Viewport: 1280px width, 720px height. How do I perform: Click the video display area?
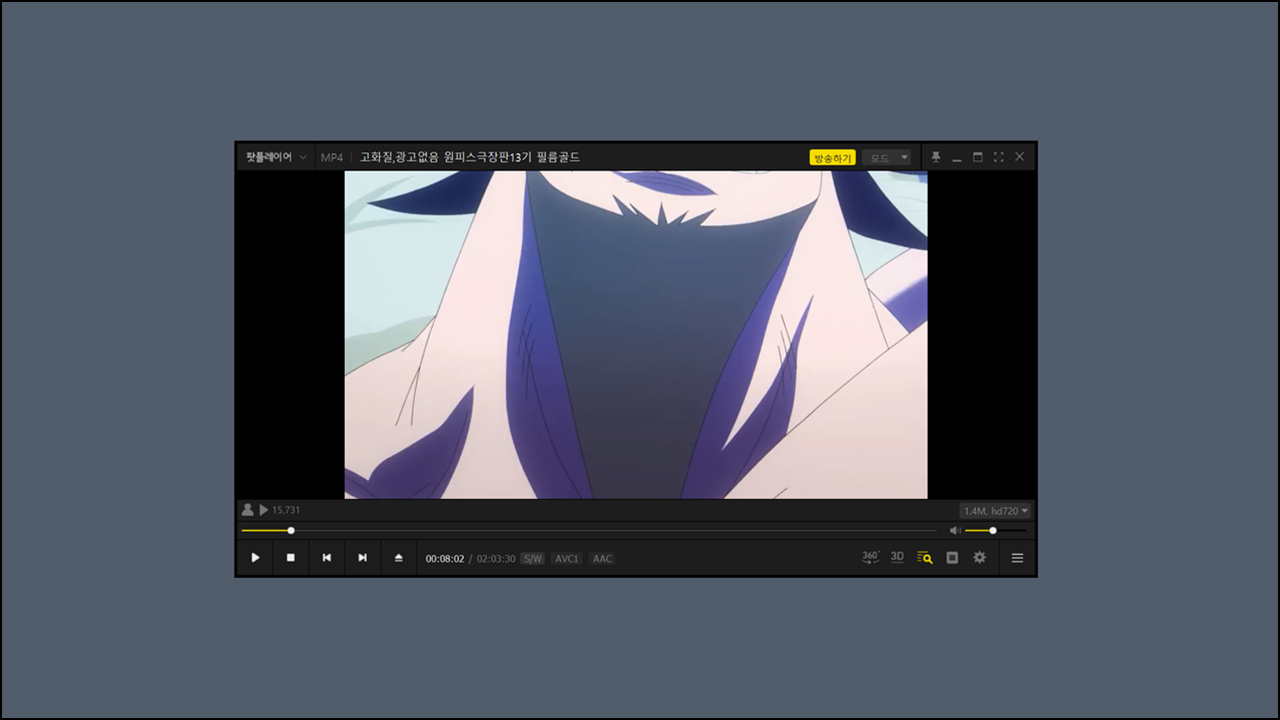636,335
